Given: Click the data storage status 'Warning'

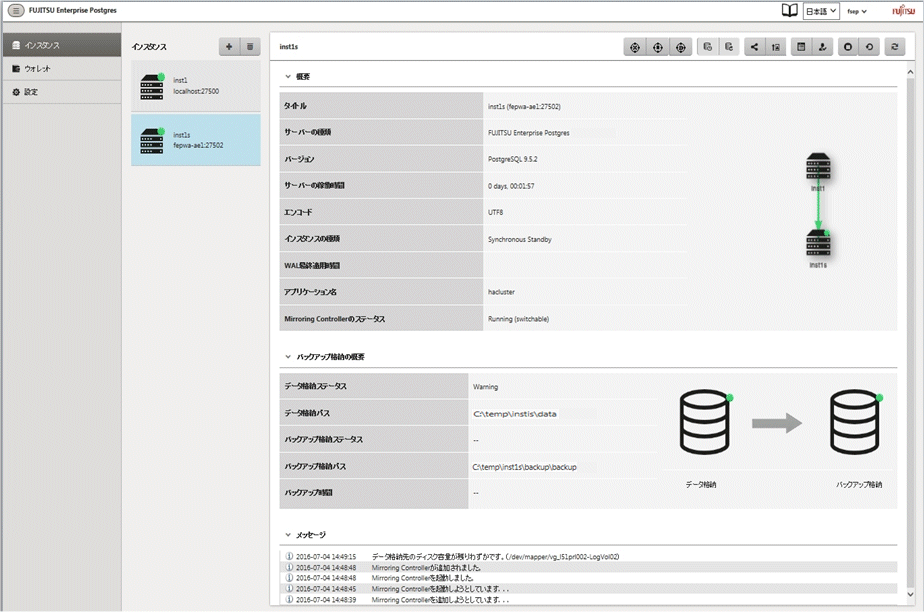Looking at the screenshot, I should point(485,387).
